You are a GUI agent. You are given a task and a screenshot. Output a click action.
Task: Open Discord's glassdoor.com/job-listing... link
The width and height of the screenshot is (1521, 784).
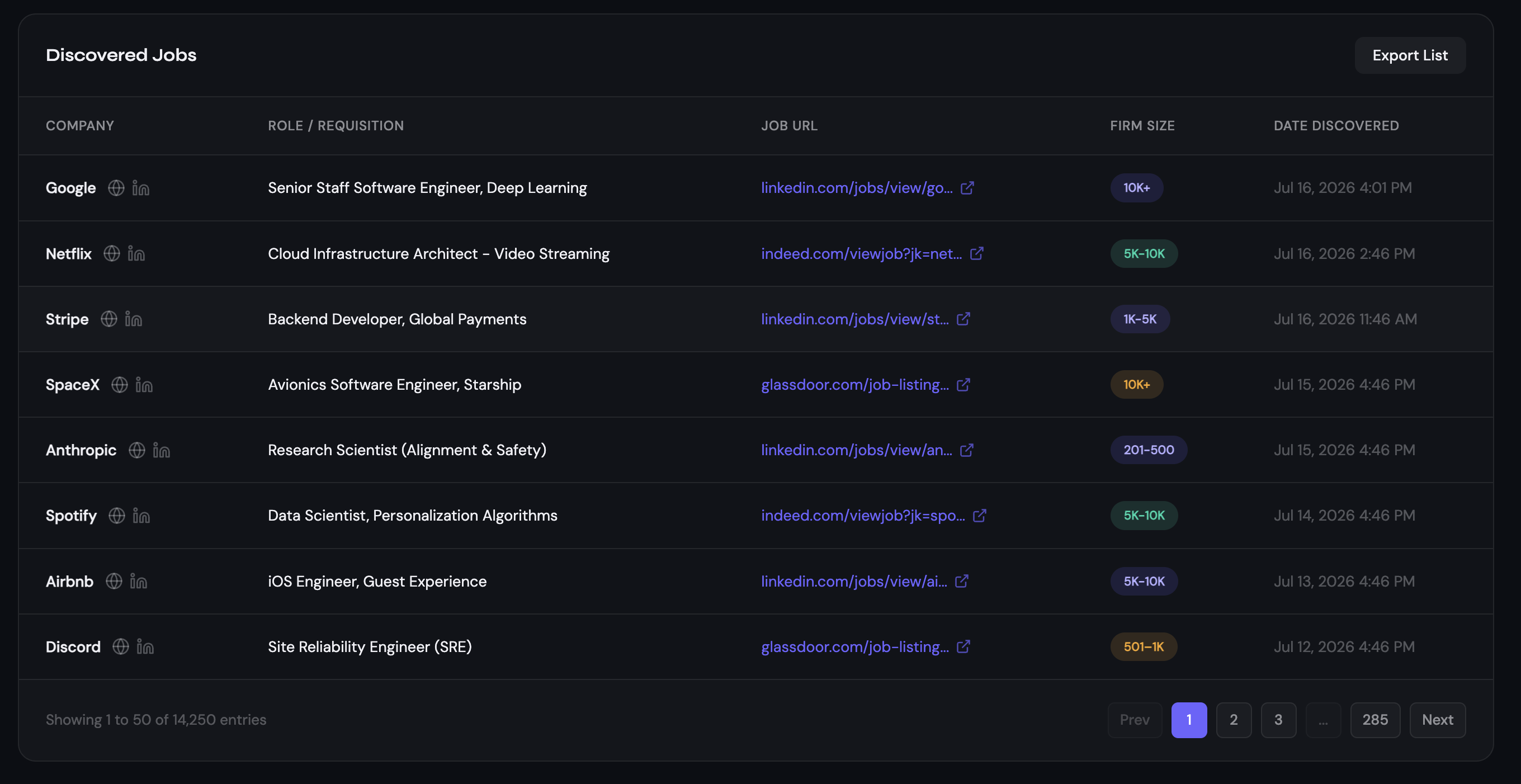[x=855, y=646]
